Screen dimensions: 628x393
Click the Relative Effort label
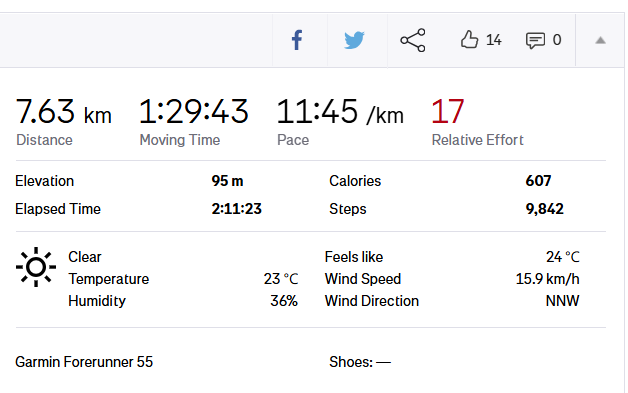point(477,140)
